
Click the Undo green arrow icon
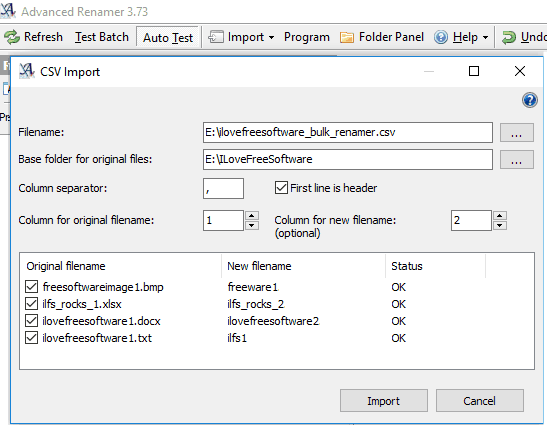coord(508,37)
